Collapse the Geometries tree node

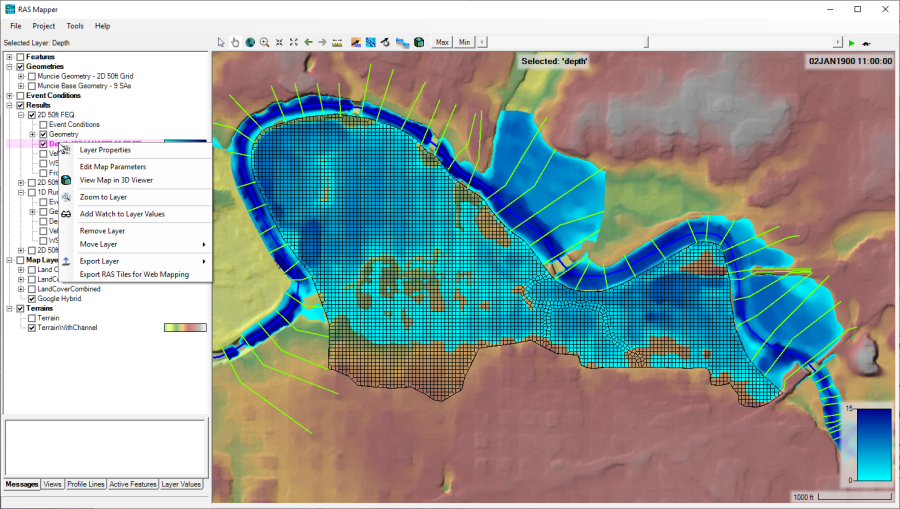[9, 67]
